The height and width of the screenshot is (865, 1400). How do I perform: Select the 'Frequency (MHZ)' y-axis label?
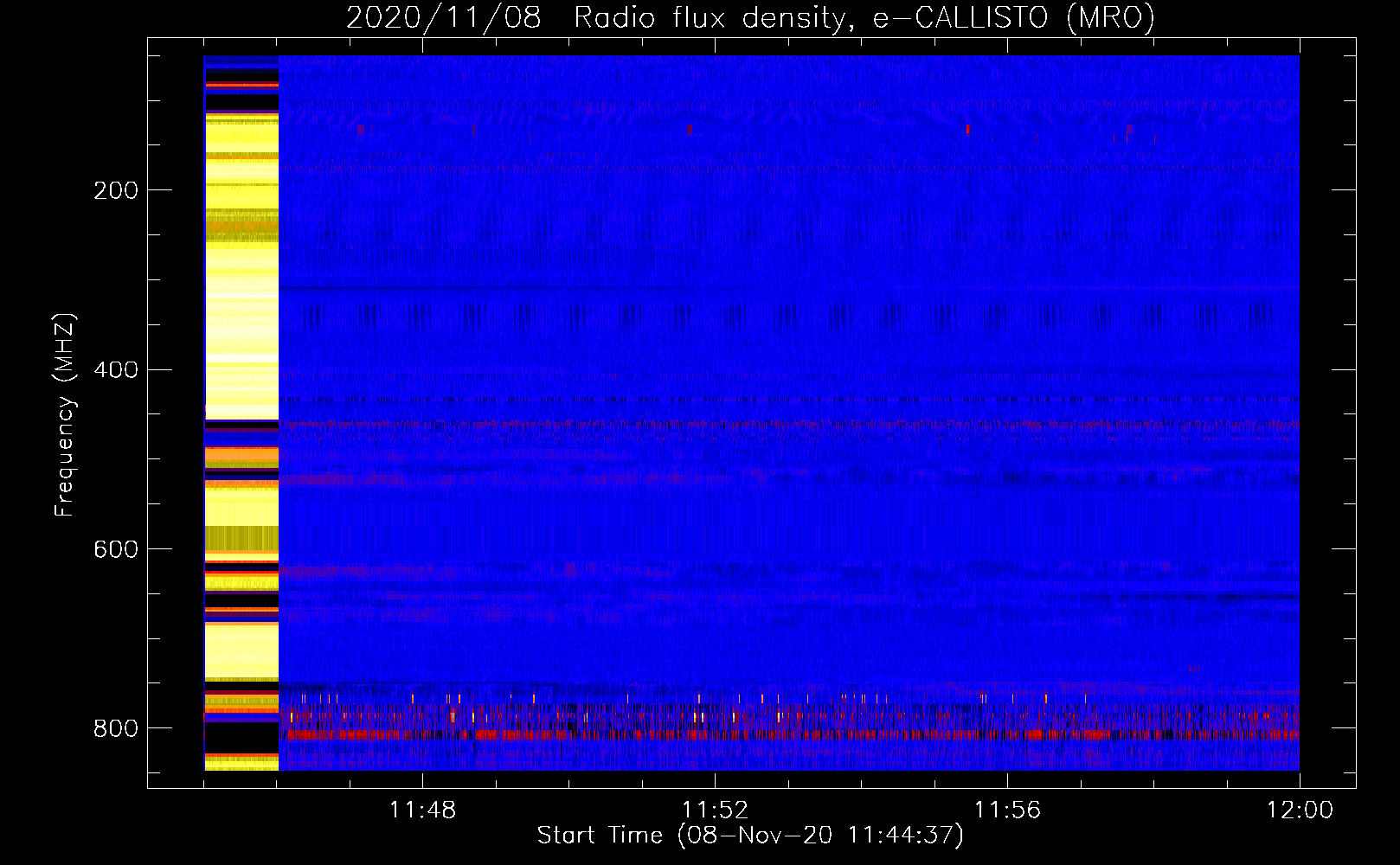[x=64, y=414]
